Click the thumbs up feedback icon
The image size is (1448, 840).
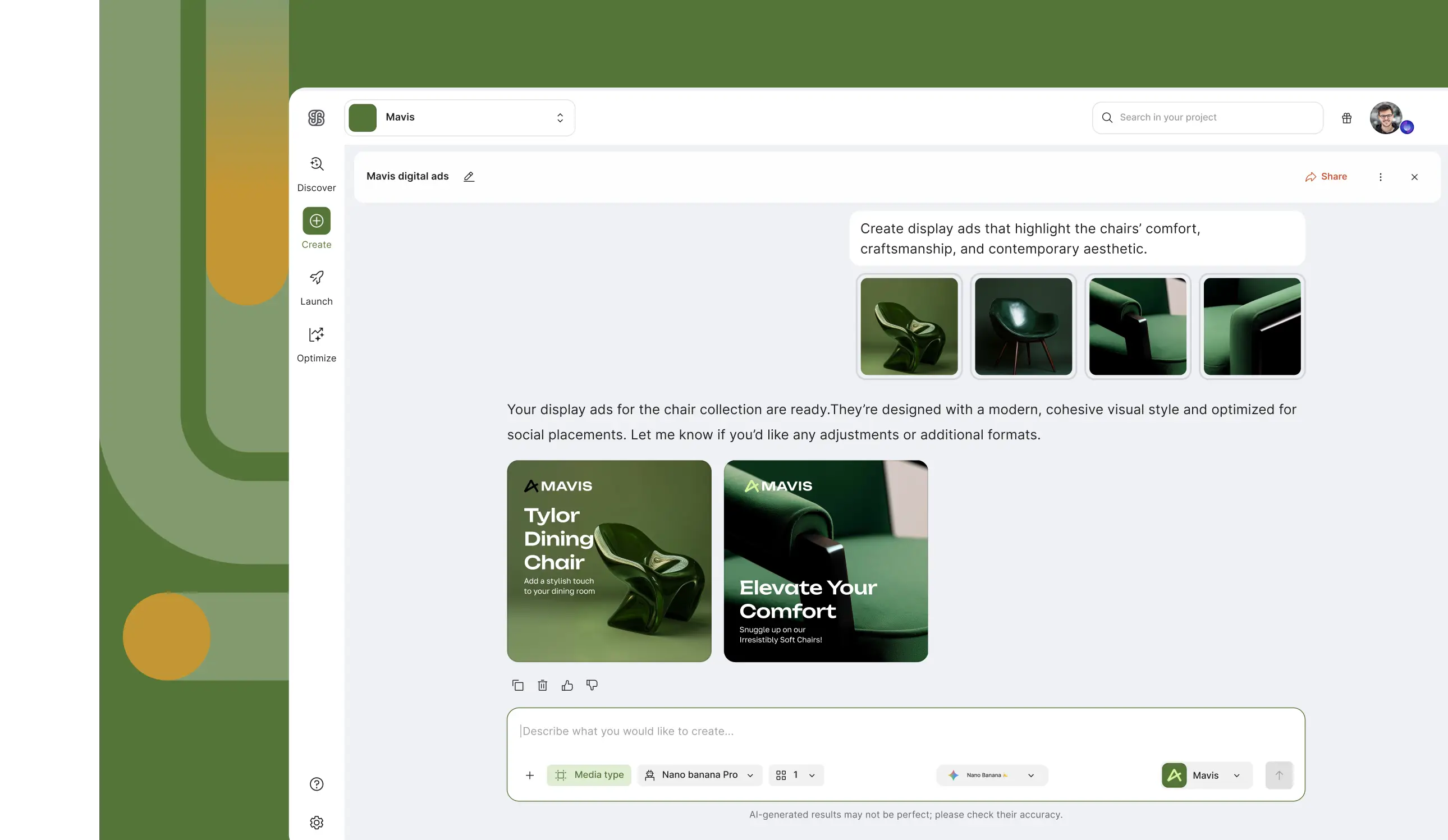(x=567, y=685)
